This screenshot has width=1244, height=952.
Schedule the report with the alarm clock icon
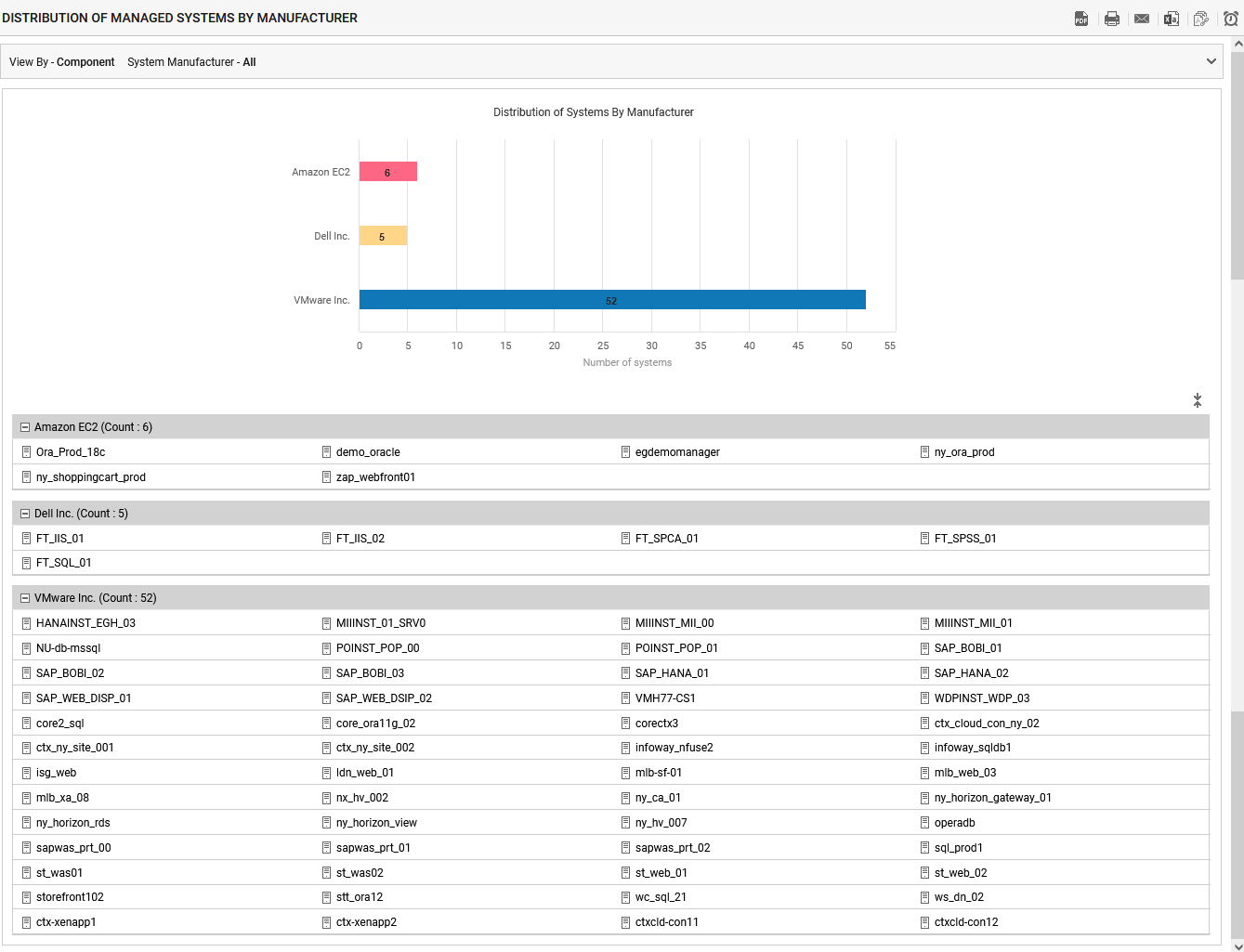coord(1231,19)
